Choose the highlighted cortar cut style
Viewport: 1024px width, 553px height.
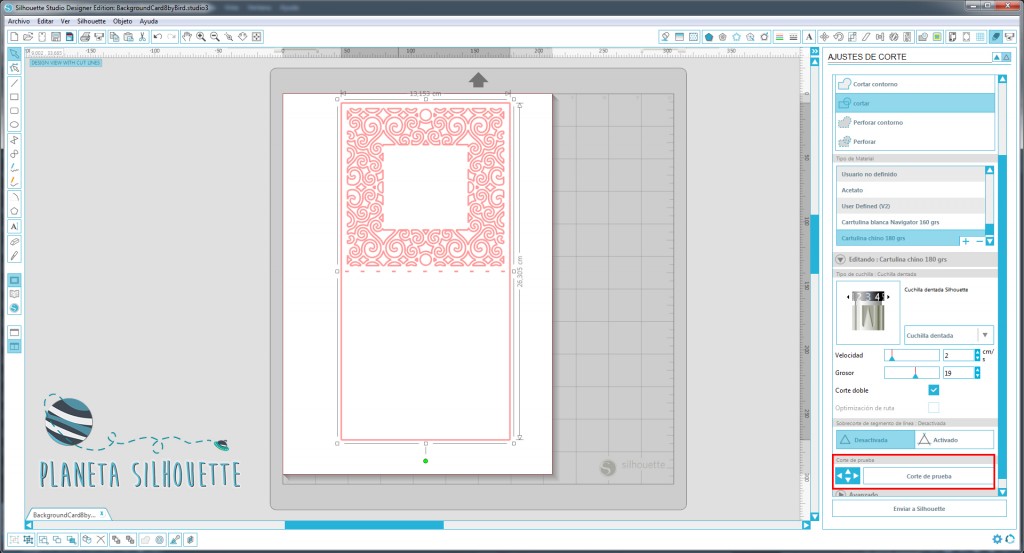[x=915, y=103]
